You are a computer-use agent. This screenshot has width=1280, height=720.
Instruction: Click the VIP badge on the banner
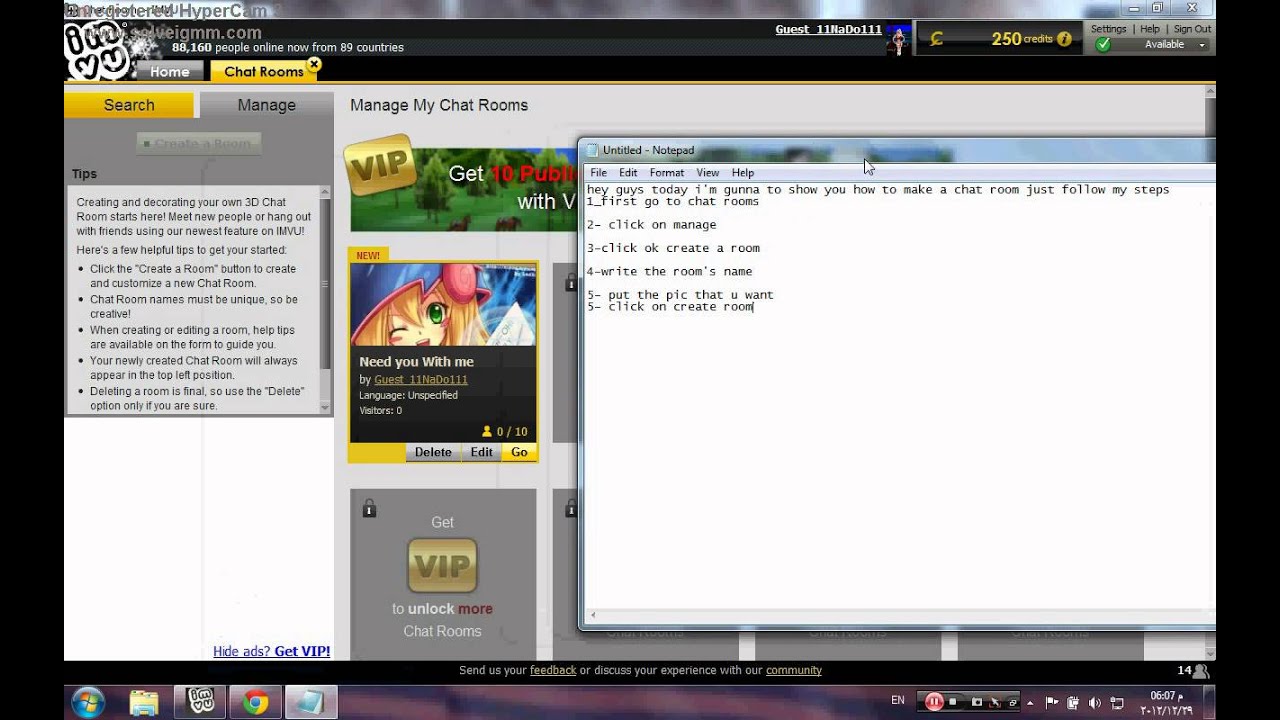tap(380, 165)
